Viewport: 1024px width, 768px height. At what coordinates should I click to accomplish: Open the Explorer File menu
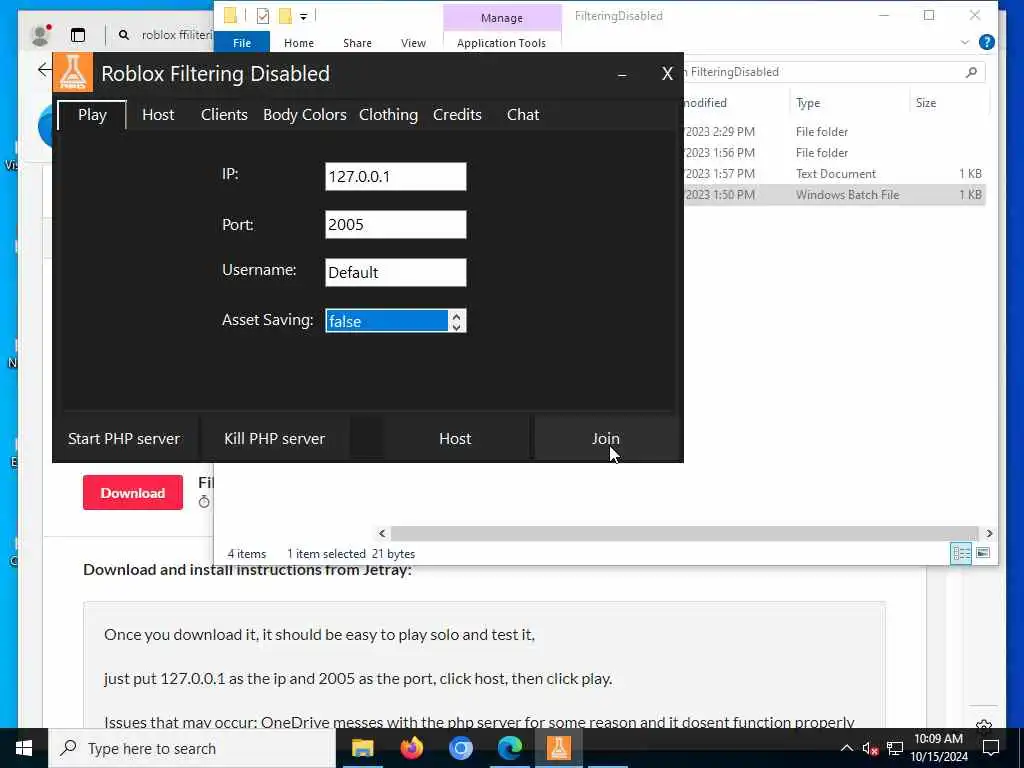click(x=242, y=42)
